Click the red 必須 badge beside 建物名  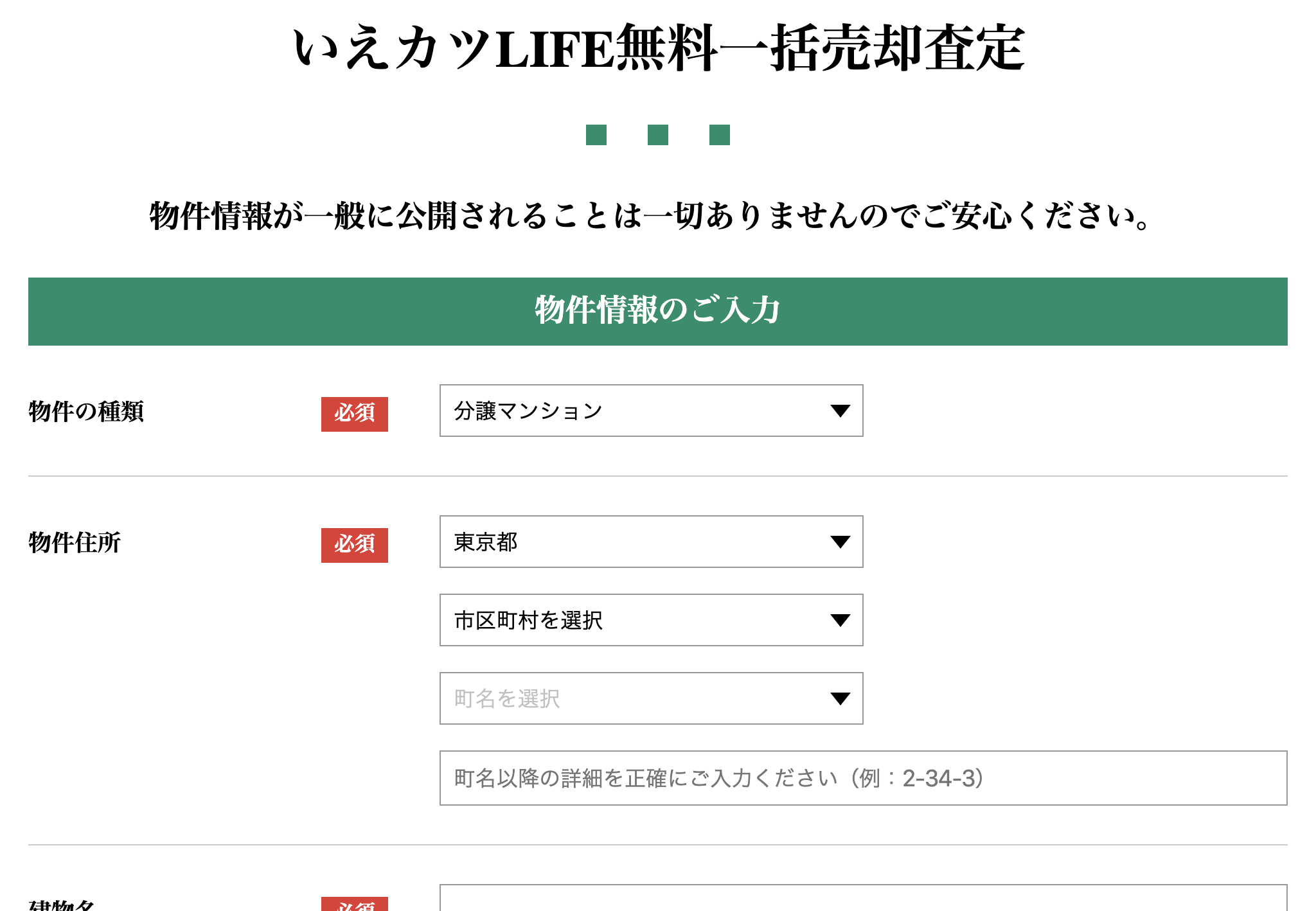pyautogui.click(x=355, y=905)
